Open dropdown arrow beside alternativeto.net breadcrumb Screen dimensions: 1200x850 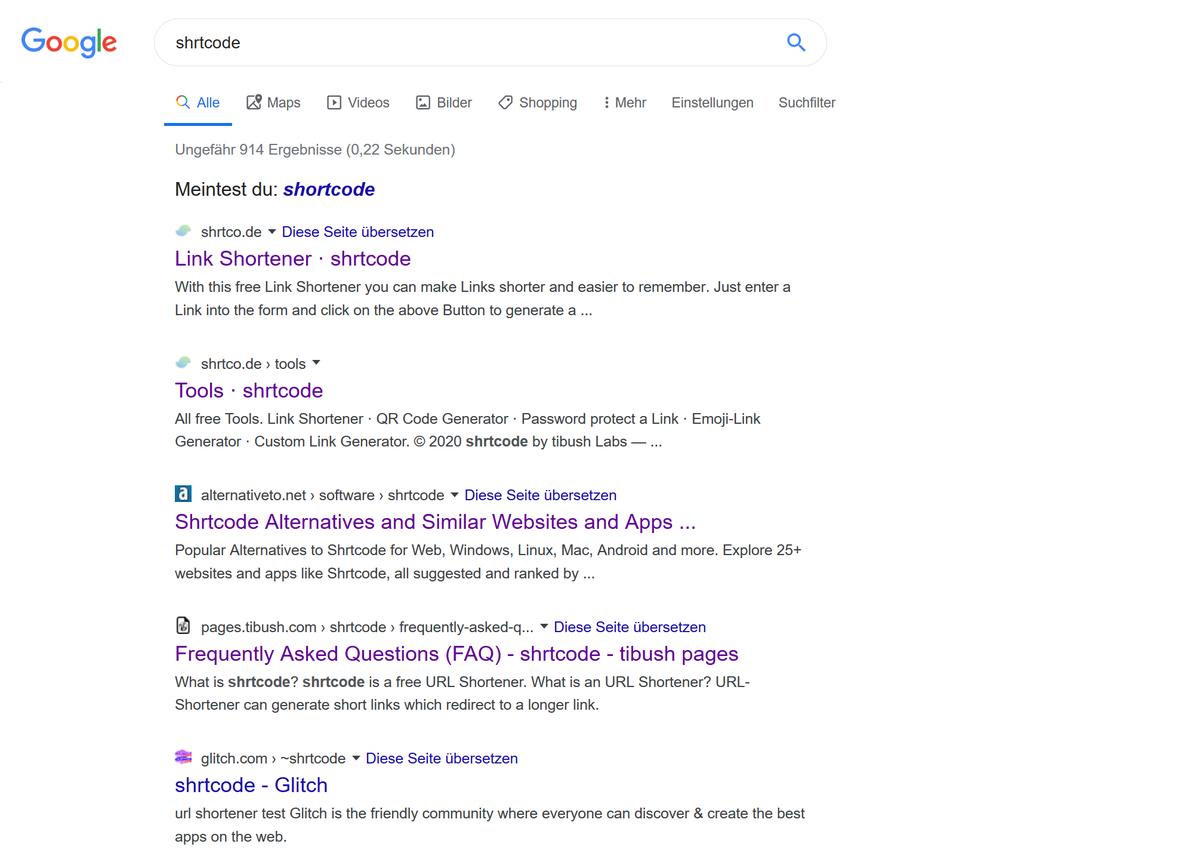[454, 495]
